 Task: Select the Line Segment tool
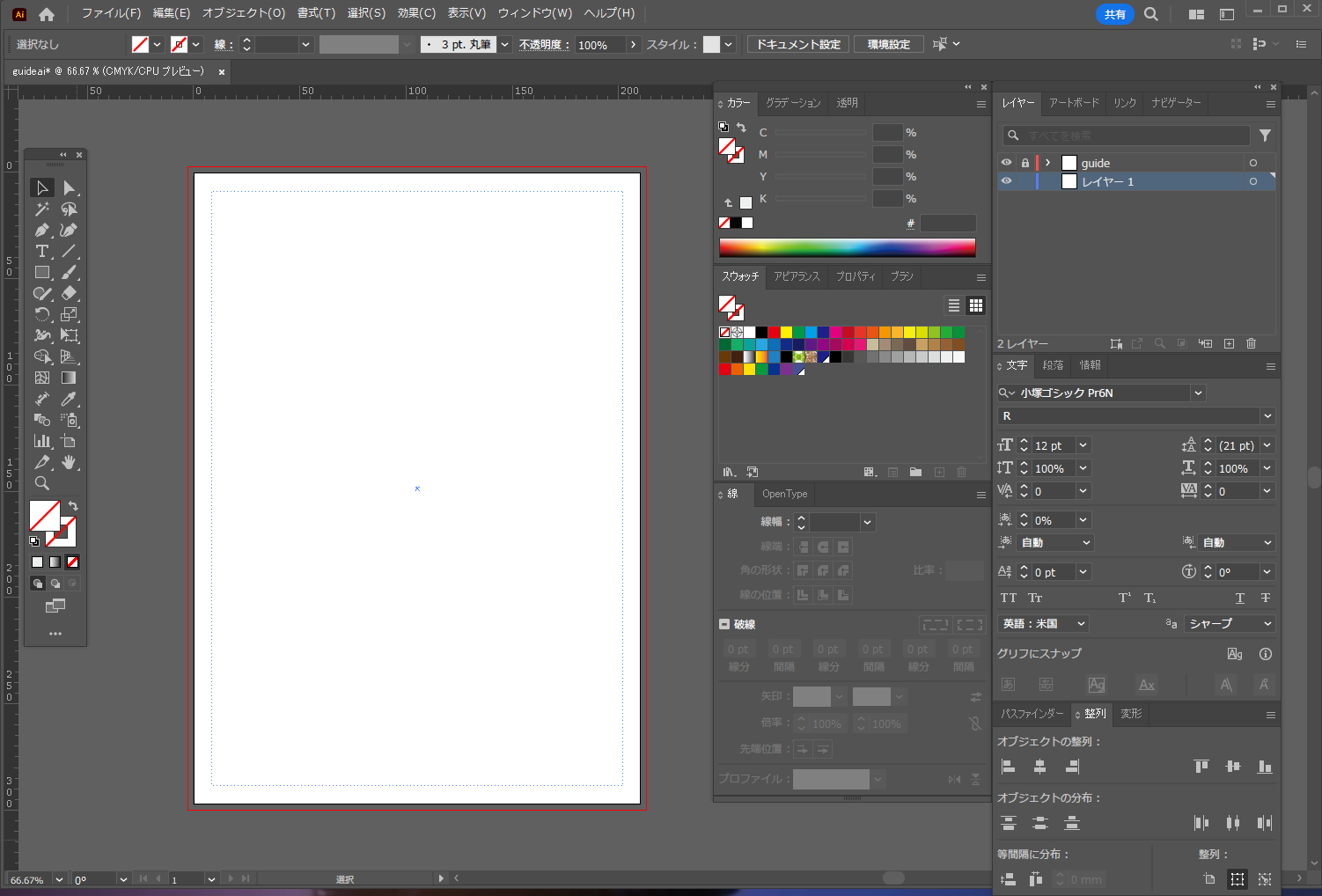tap(70, 251)
